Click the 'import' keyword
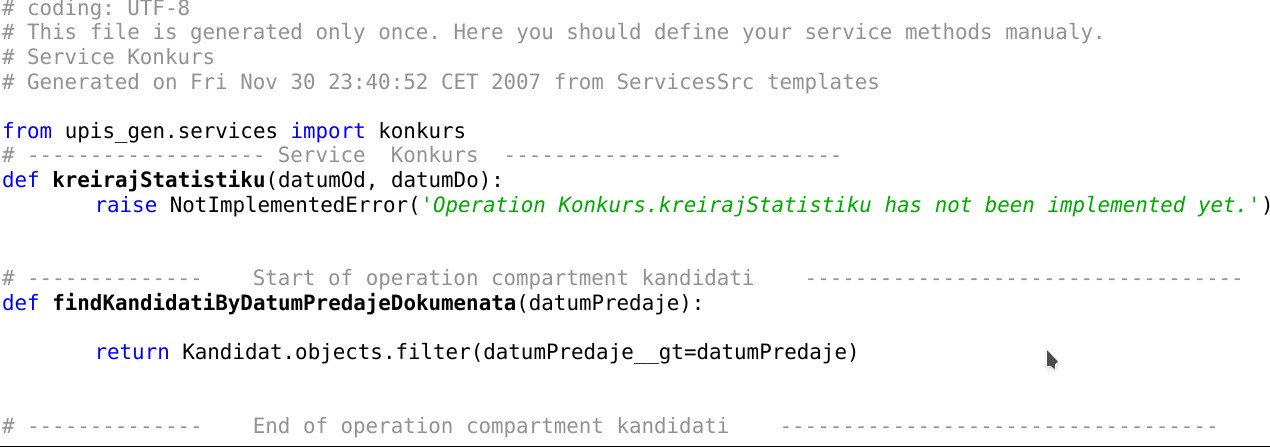This screenshot has height=447, width=1270. [x=328, y=131]
